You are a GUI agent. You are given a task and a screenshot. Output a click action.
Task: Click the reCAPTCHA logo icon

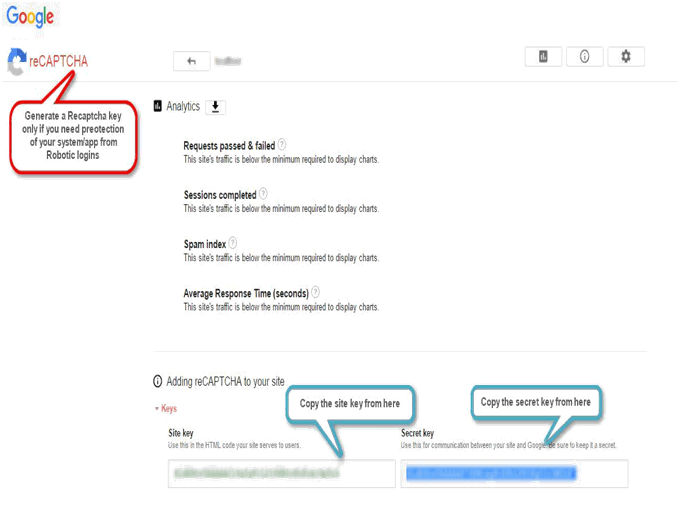tap(17, 61)
